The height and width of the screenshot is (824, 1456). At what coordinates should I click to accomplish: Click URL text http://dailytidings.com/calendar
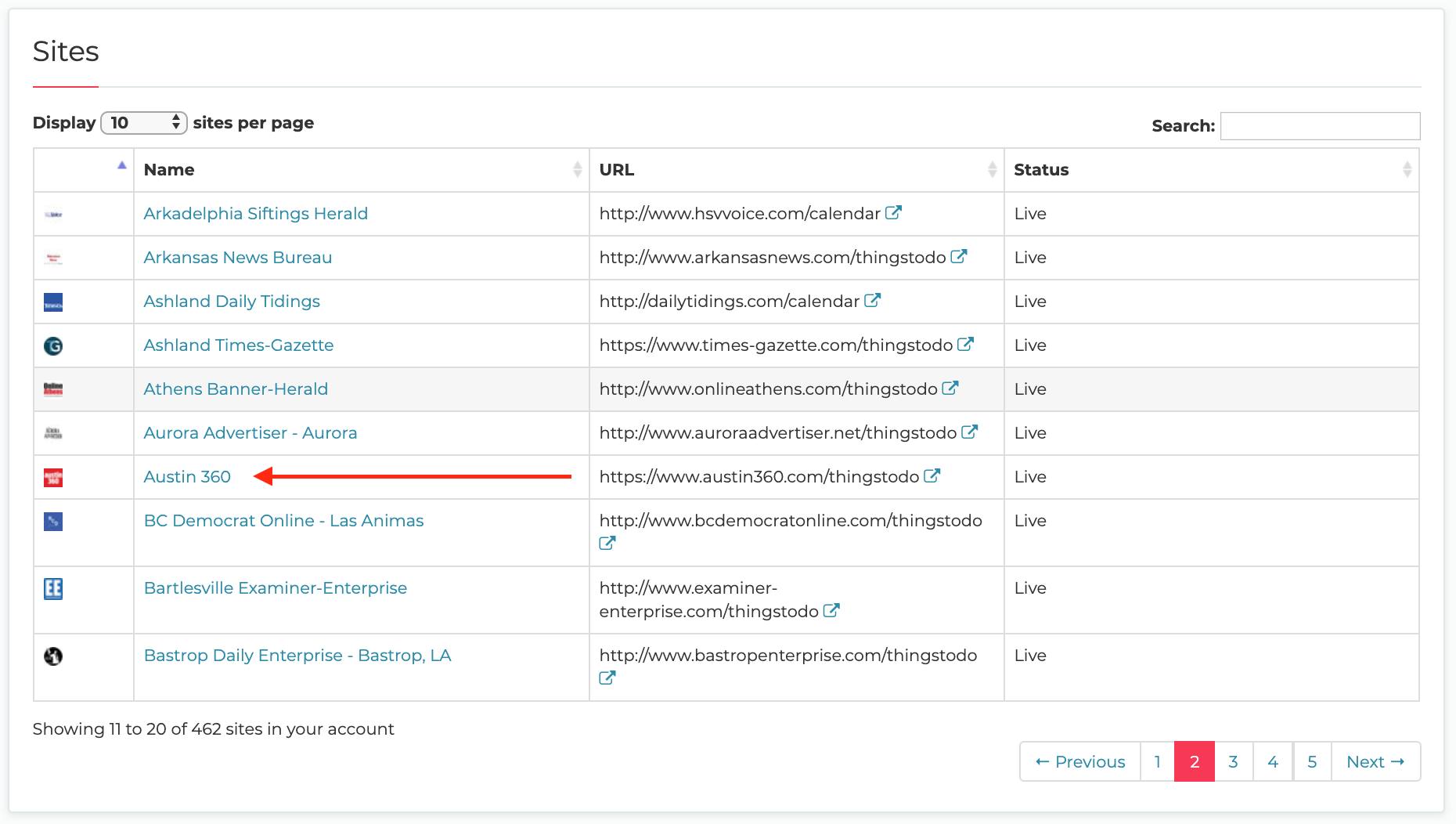(730, 302)
